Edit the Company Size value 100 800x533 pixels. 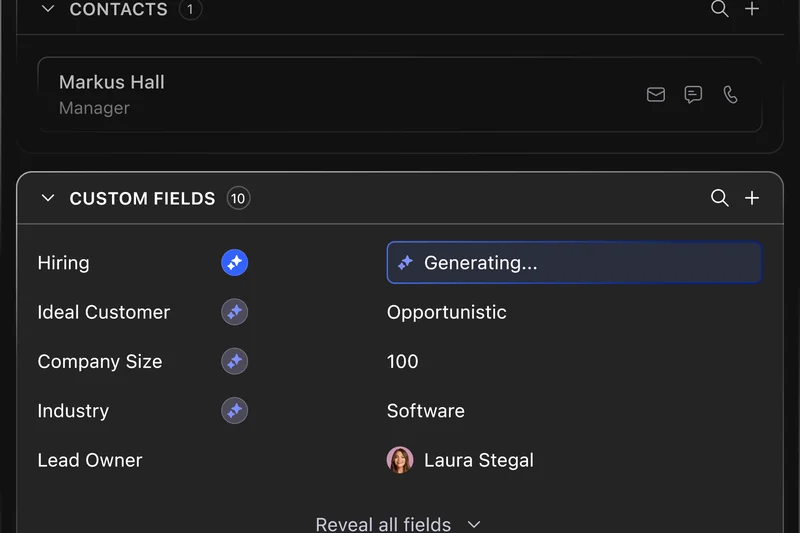[402, 361]
